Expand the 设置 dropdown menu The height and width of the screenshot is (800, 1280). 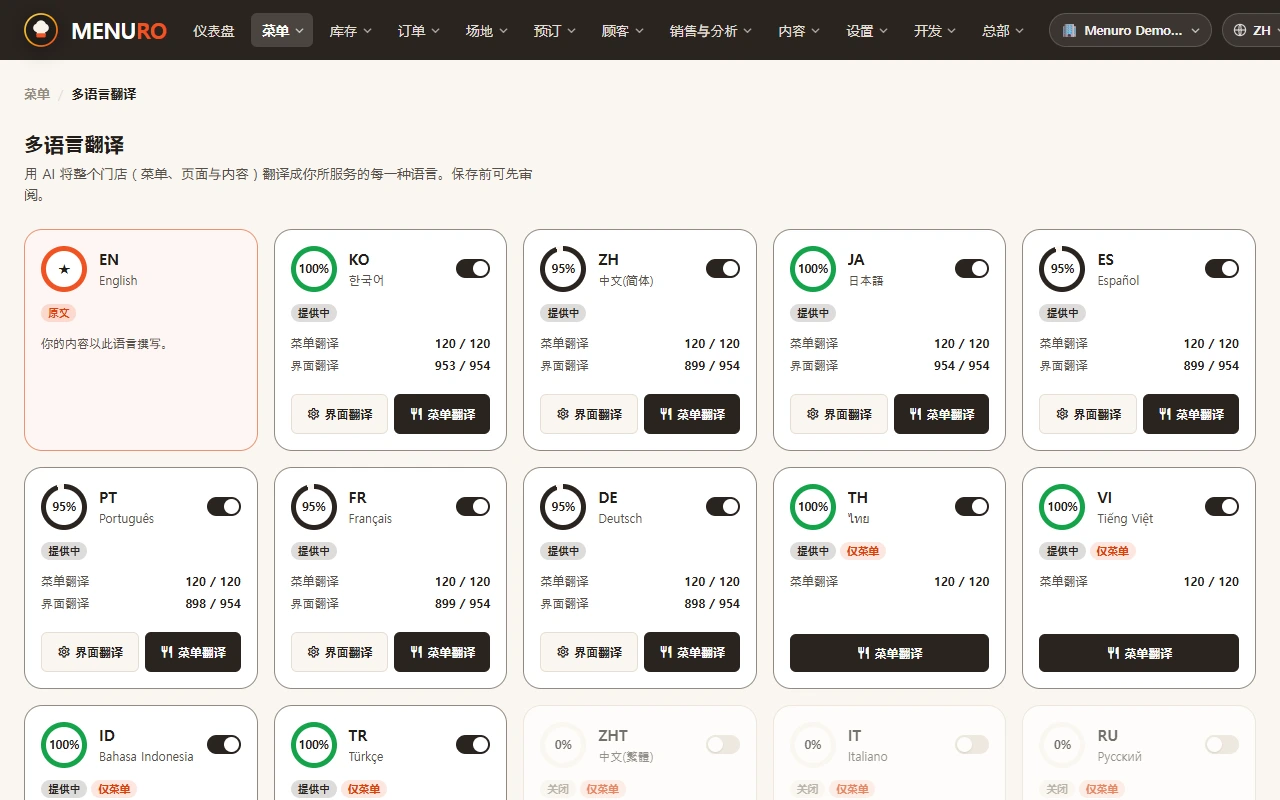pyautogui.click(x=867, y=31)
